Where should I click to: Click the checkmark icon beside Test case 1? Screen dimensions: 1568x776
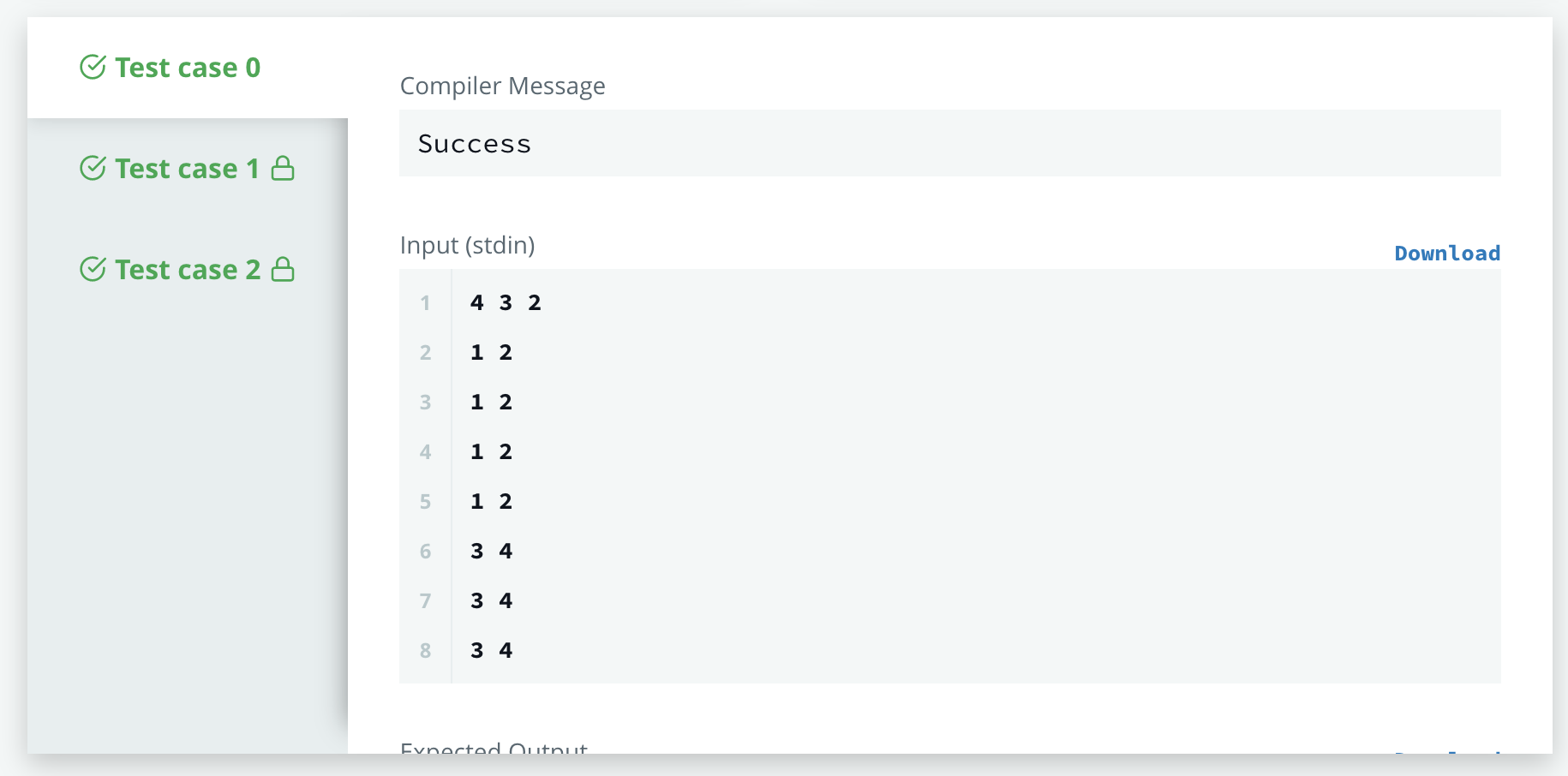pos(94,168)
